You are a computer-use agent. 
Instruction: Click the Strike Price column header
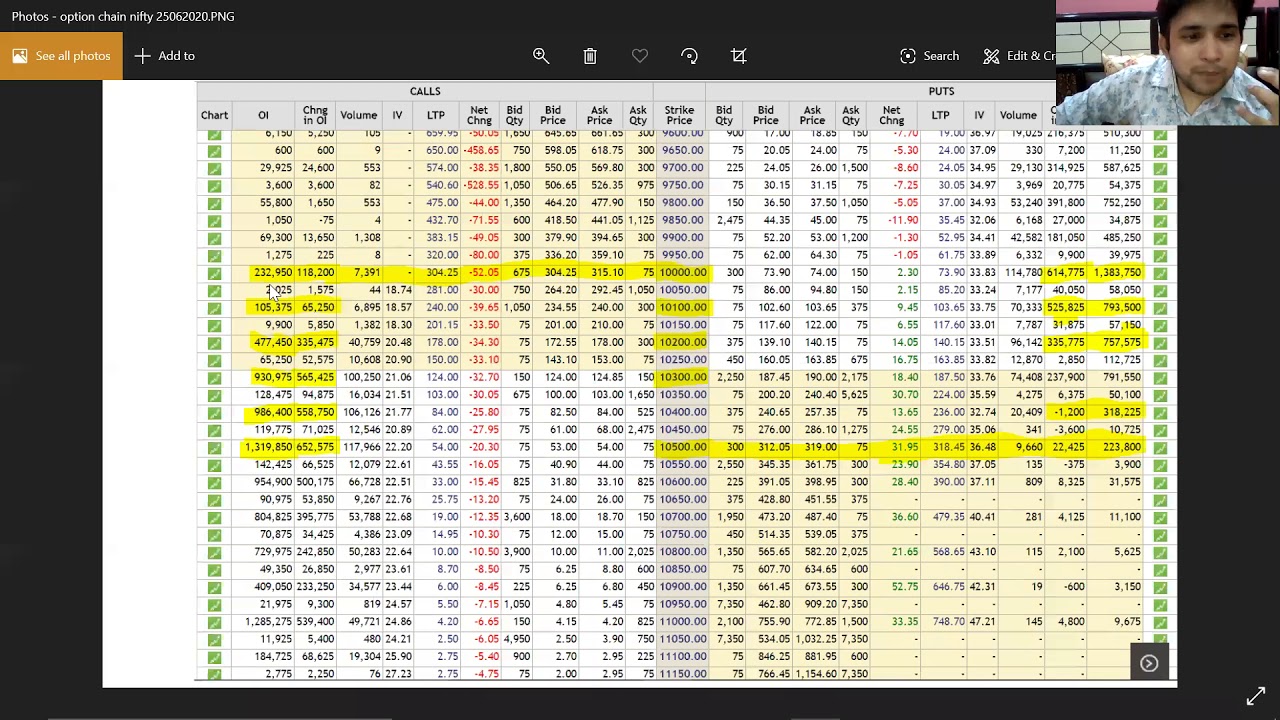679,115
